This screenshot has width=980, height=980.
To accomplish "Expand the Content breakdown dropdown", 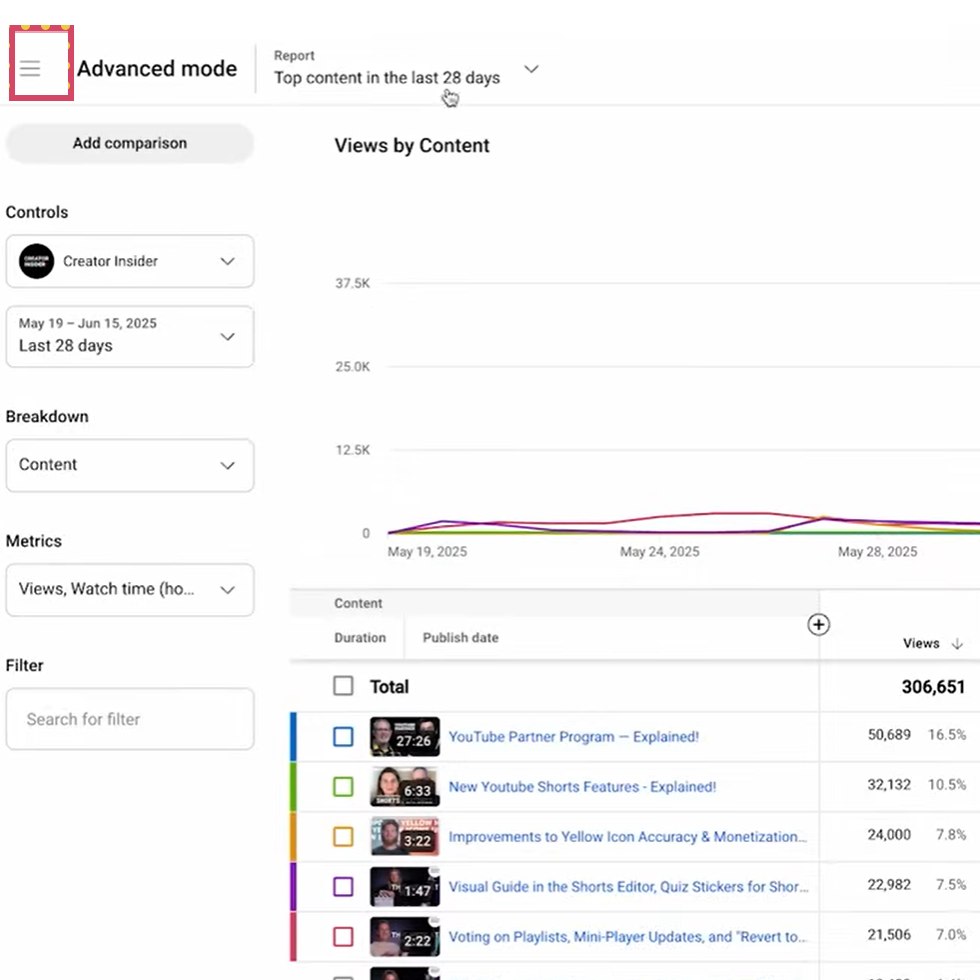I will [130, 465].
